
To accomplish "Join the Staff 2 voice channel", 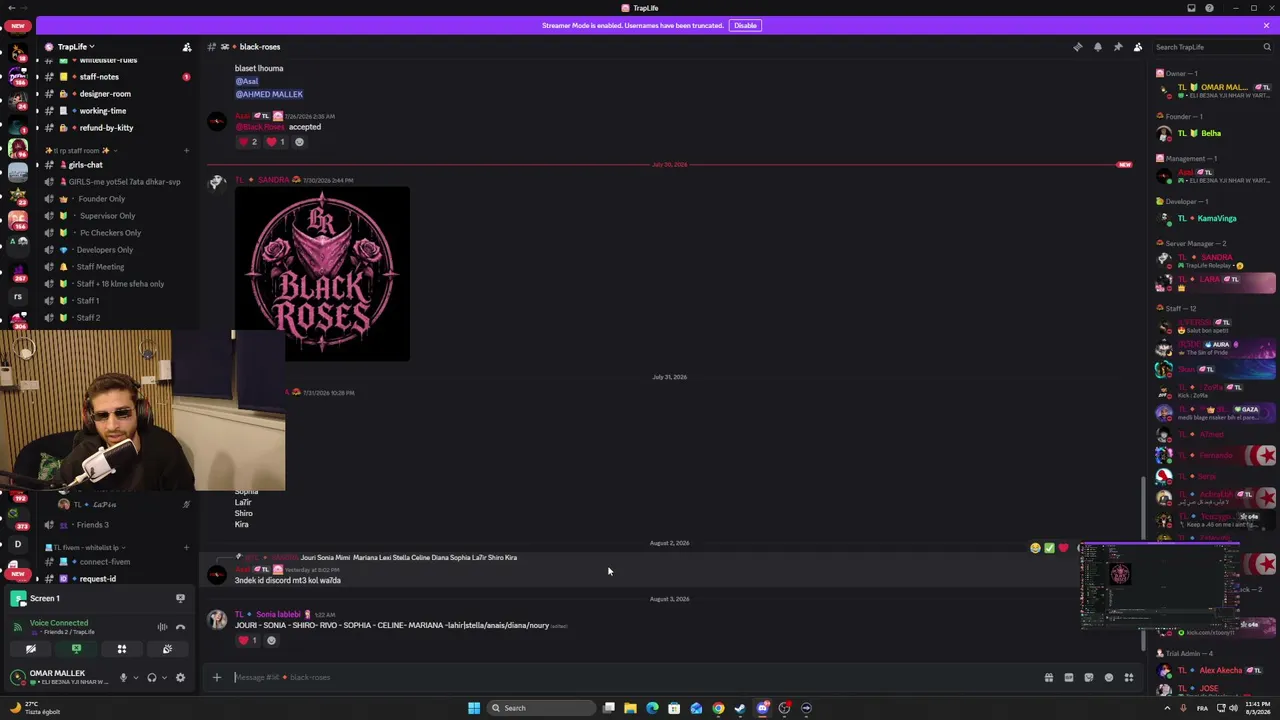I will (x=117, y=318).
